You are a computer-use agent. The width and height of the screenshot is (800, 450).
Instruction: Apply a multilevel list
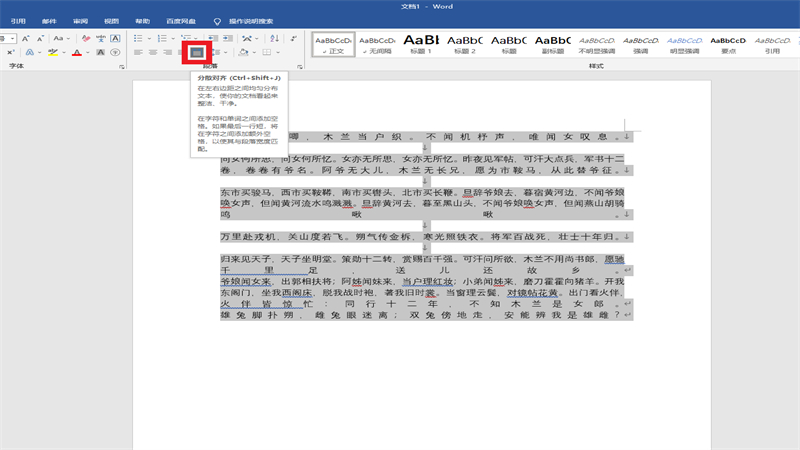pyautogui.click(x=186, y=38)
